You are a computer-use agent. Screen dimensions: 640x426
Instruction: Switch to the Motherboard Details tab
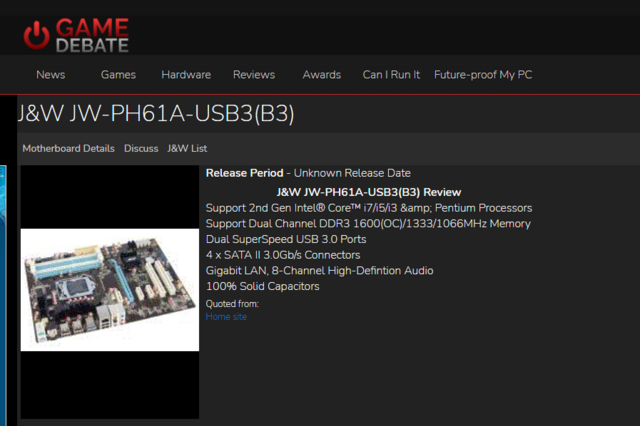click(69, 148)
